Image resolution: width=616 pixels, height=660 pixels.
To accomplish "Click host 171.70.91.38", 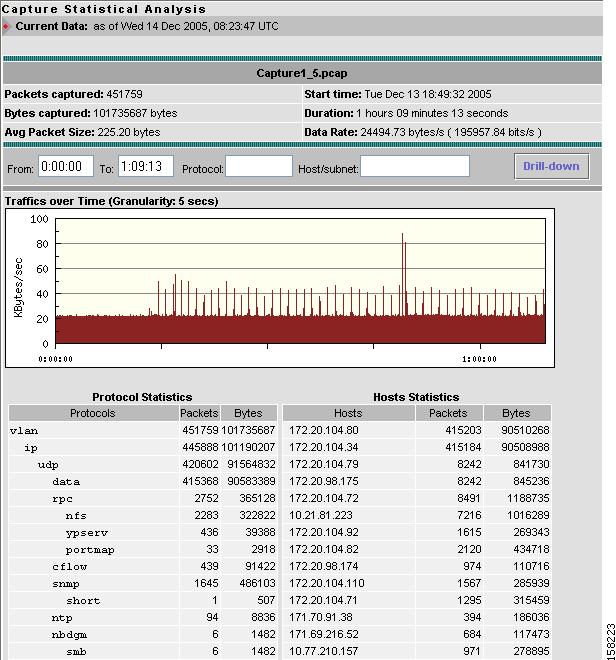I will click(321, 617).
